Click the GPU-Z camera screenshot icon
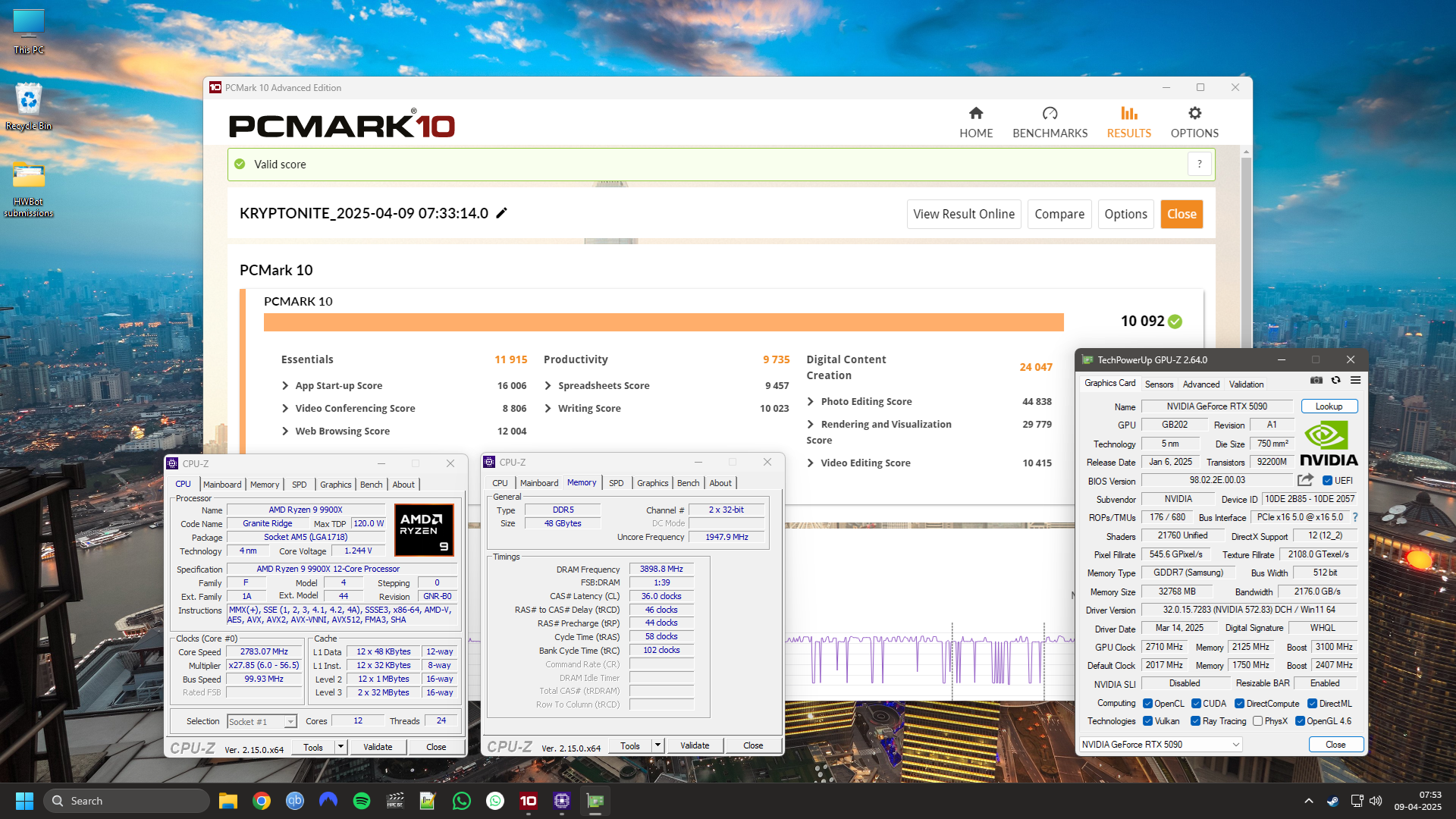This screenshot has height=819, width=1456. pos(1316,381)
